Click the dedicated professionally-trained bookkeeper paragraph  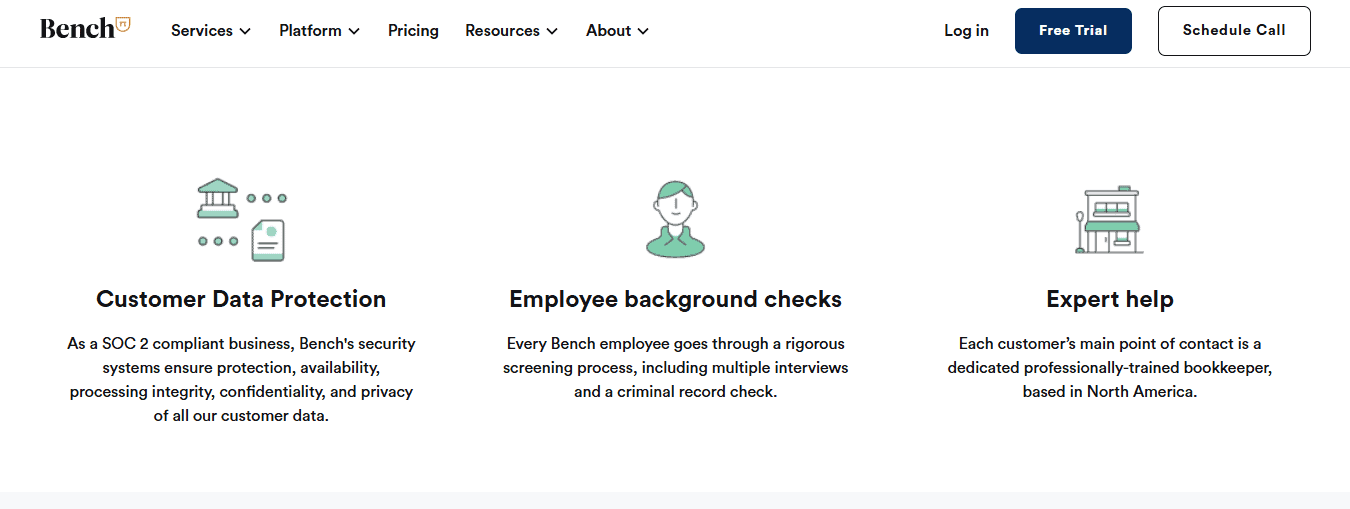pos(1110,368)
